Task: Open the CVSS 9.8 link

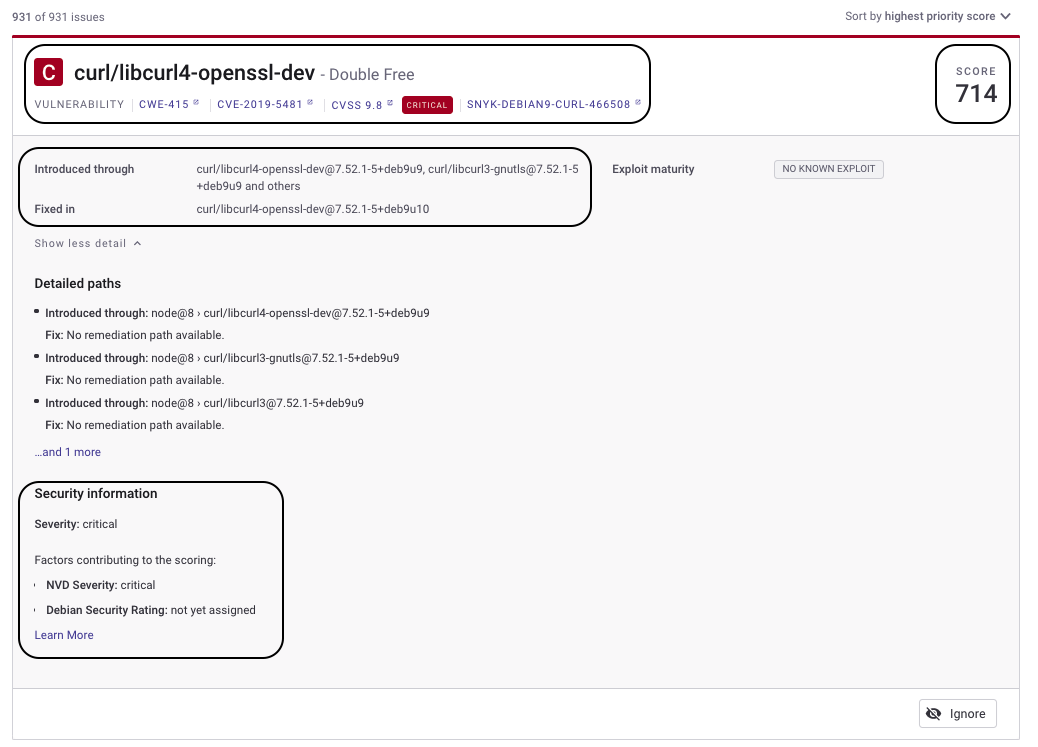Action: pyautogui.click(x=357, y=105)
